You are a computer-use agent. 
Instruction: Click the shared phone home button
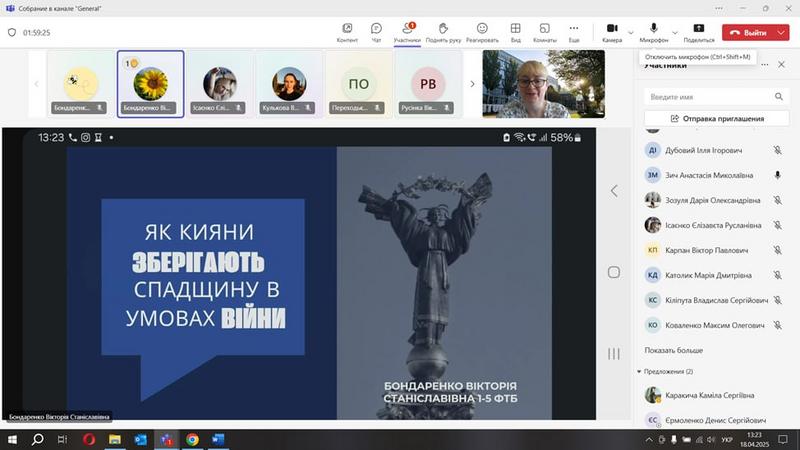pyautogui.click(x=614, y=272)
